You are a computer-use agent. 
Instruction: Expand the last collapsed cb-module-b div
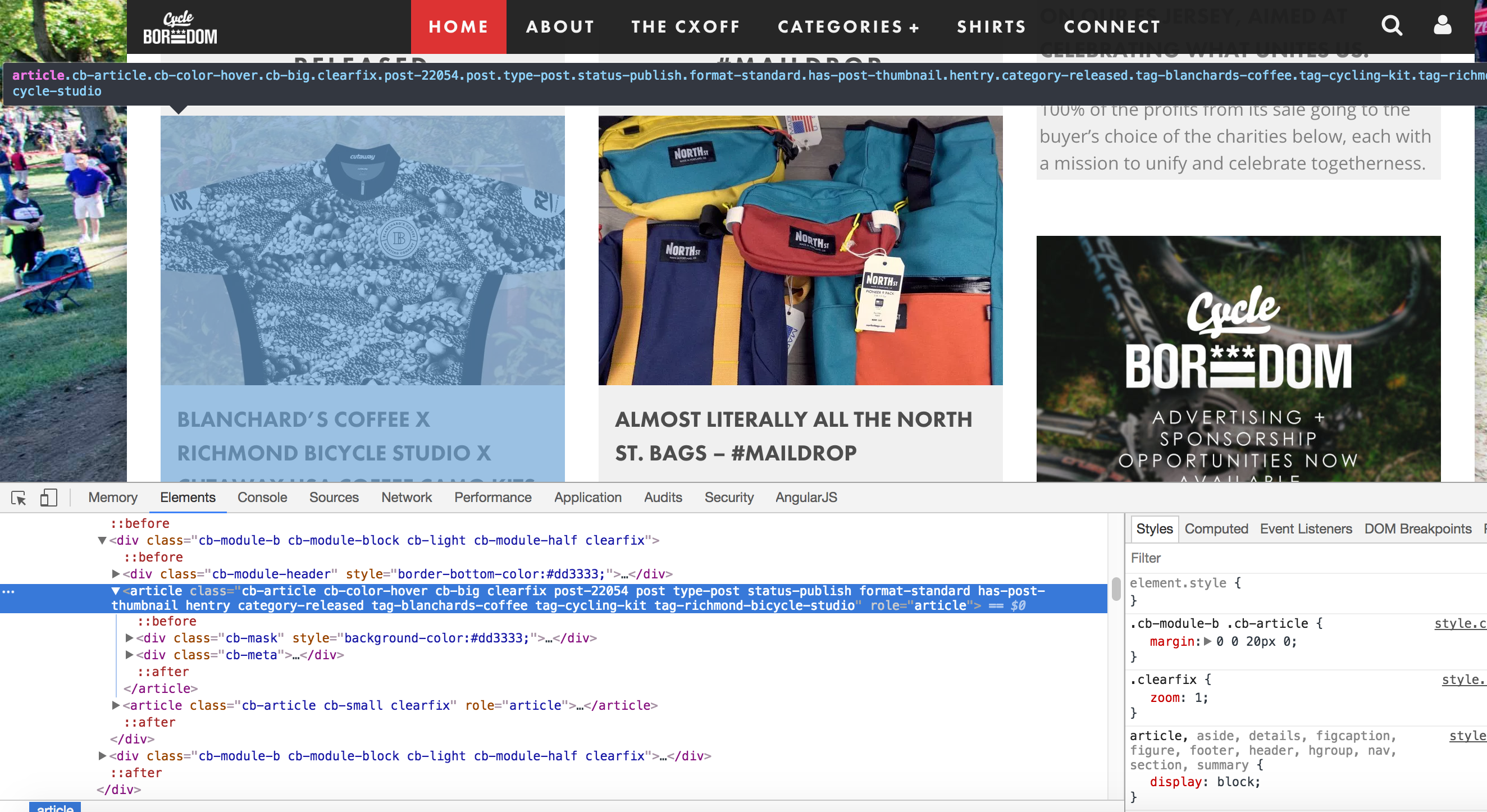click(102, 756)
